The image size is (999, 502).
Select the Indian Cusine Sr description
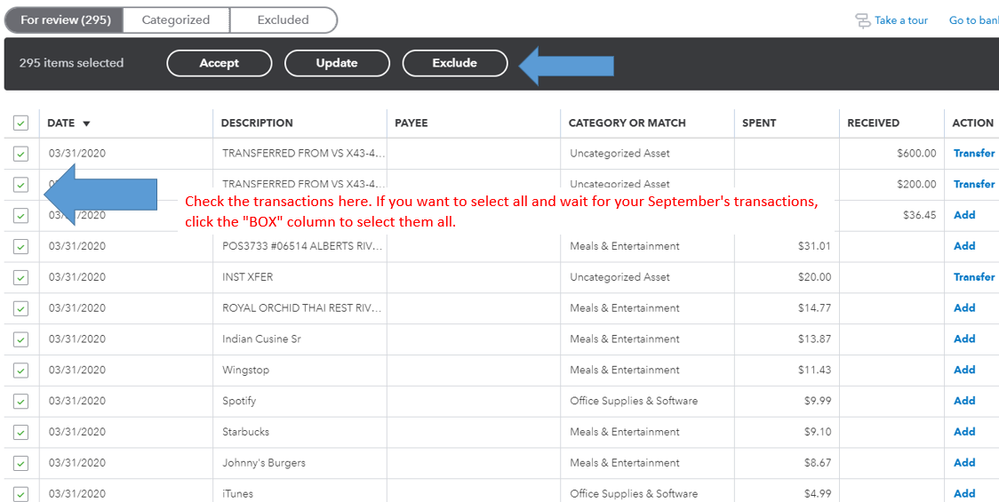261,339
